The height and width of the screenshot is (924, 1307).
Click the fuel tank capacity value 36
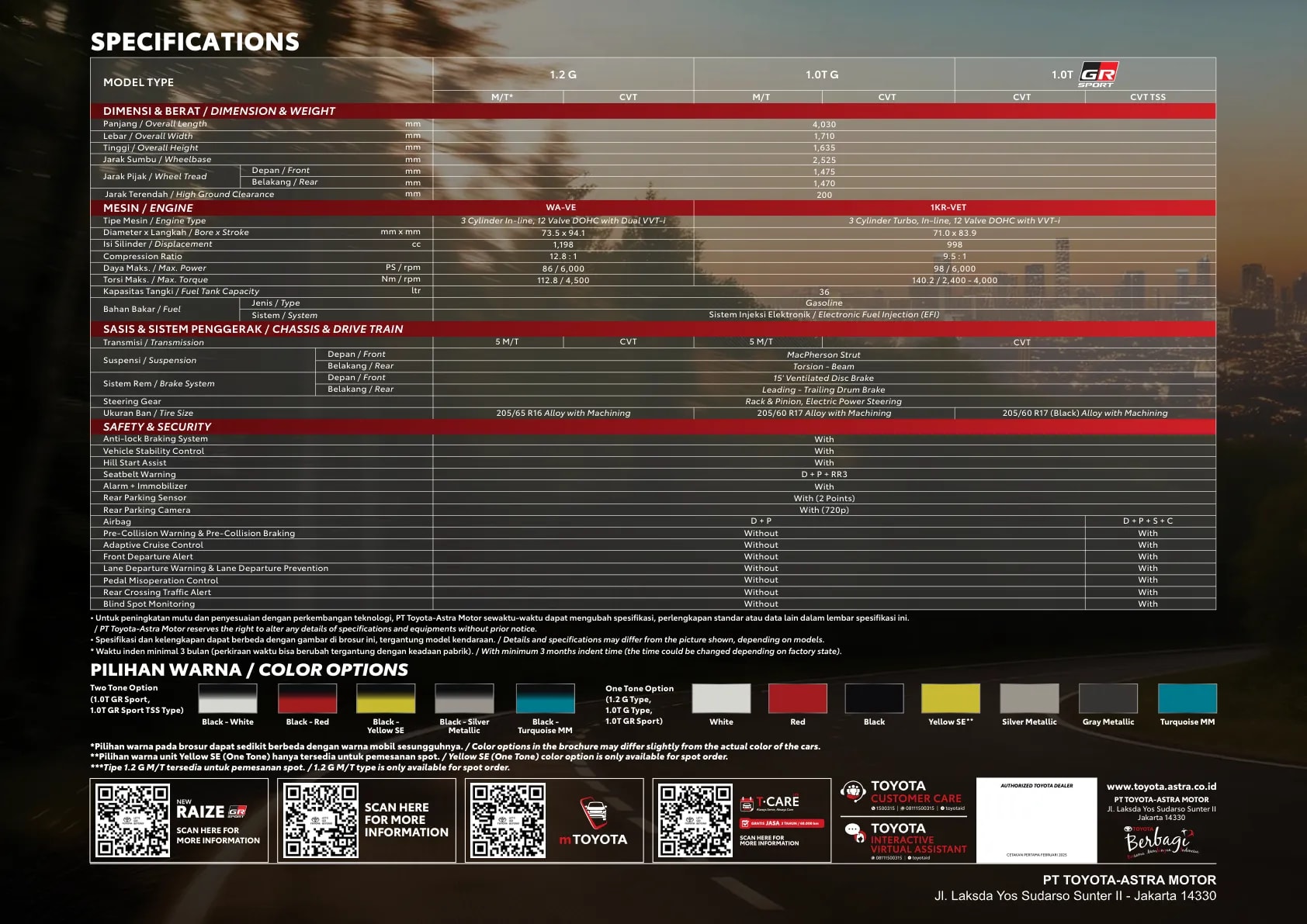click(824, 292)
